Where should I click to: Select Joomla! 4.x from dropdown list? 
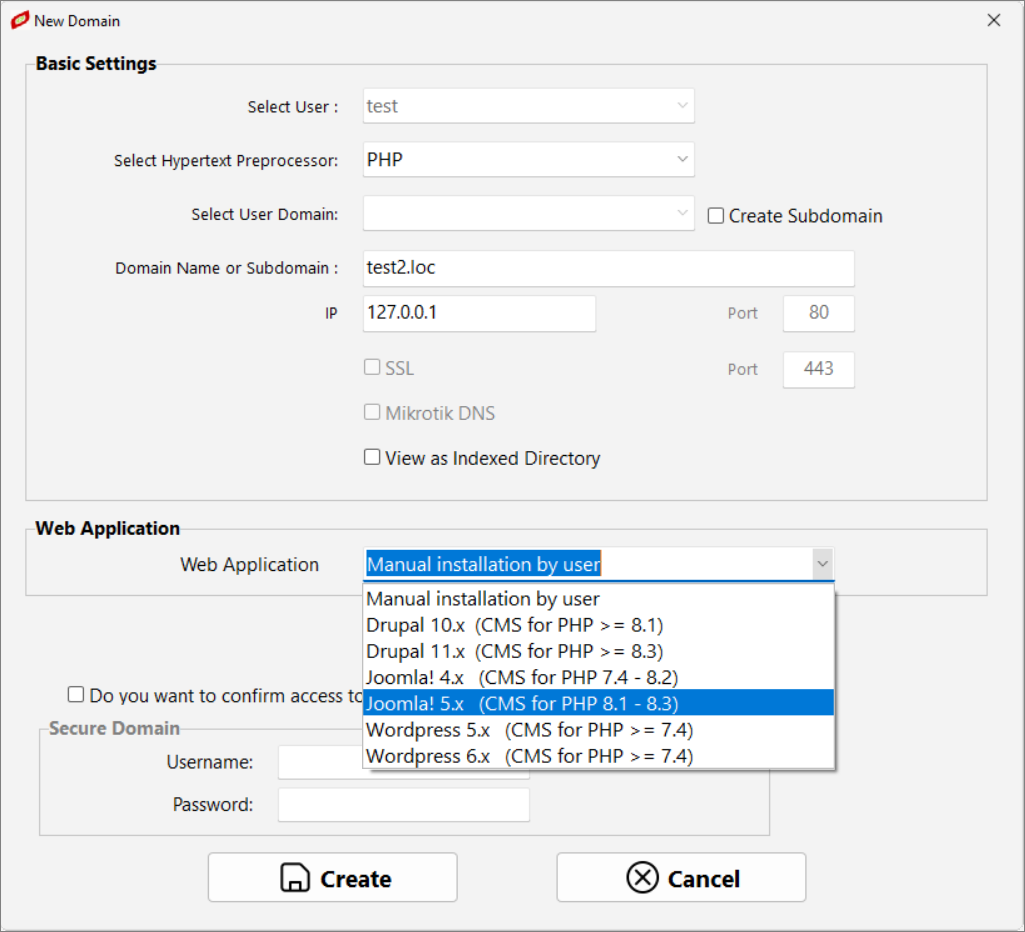pyautogui.click(x=522, y=677)
